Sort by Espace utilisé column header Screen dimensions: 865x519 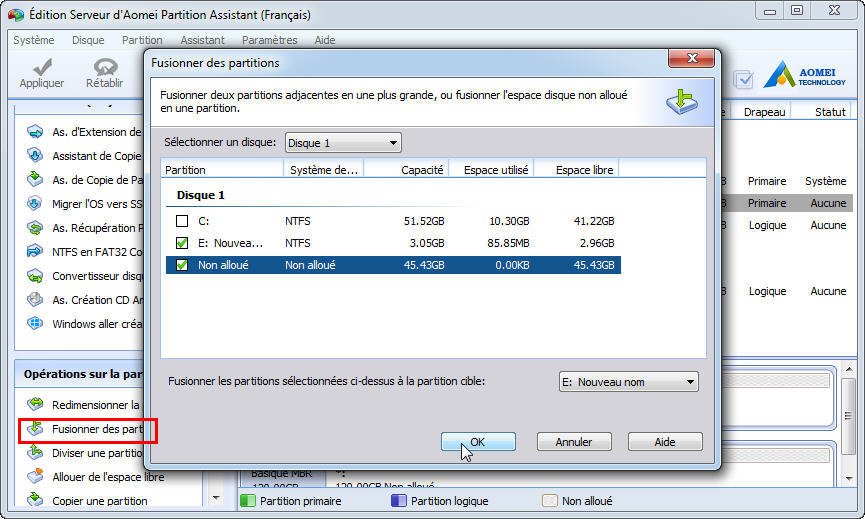coord(493,170)
